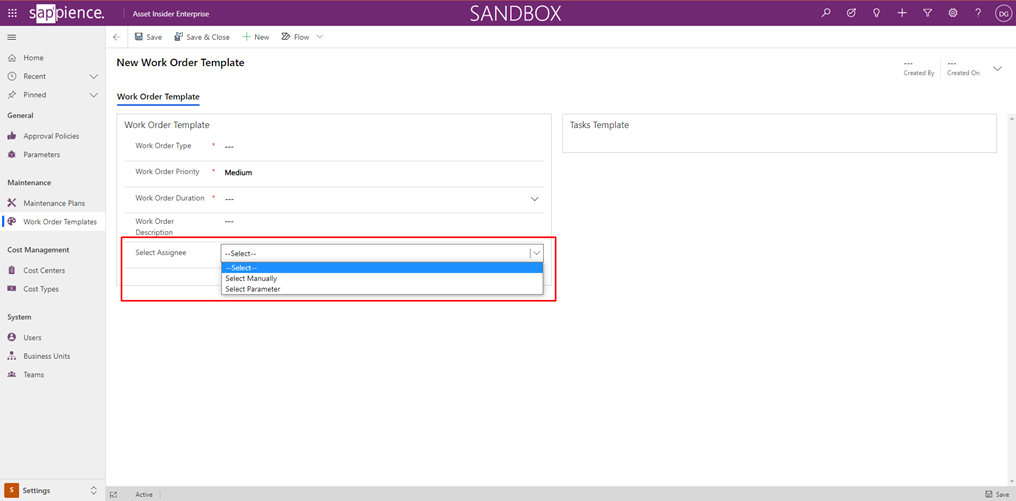Click the help question mark icon
The width and height of the screenshot is (1016, 501).
978,13
